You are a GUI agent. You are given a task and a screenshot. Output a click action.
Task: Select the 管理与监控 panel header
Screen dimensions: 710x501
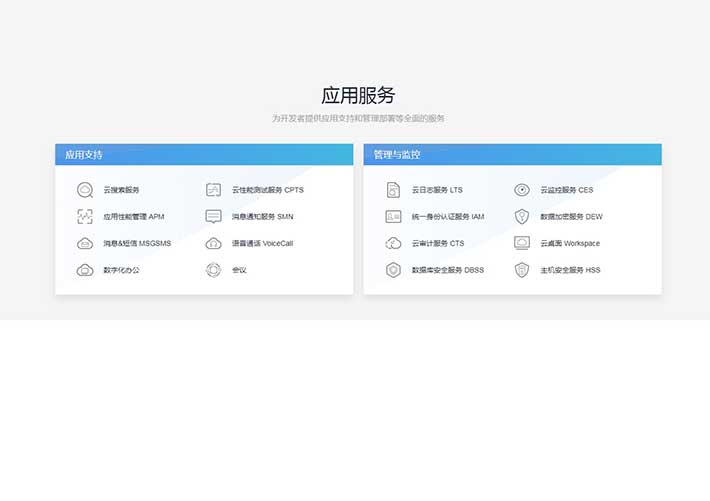[512, 155]
